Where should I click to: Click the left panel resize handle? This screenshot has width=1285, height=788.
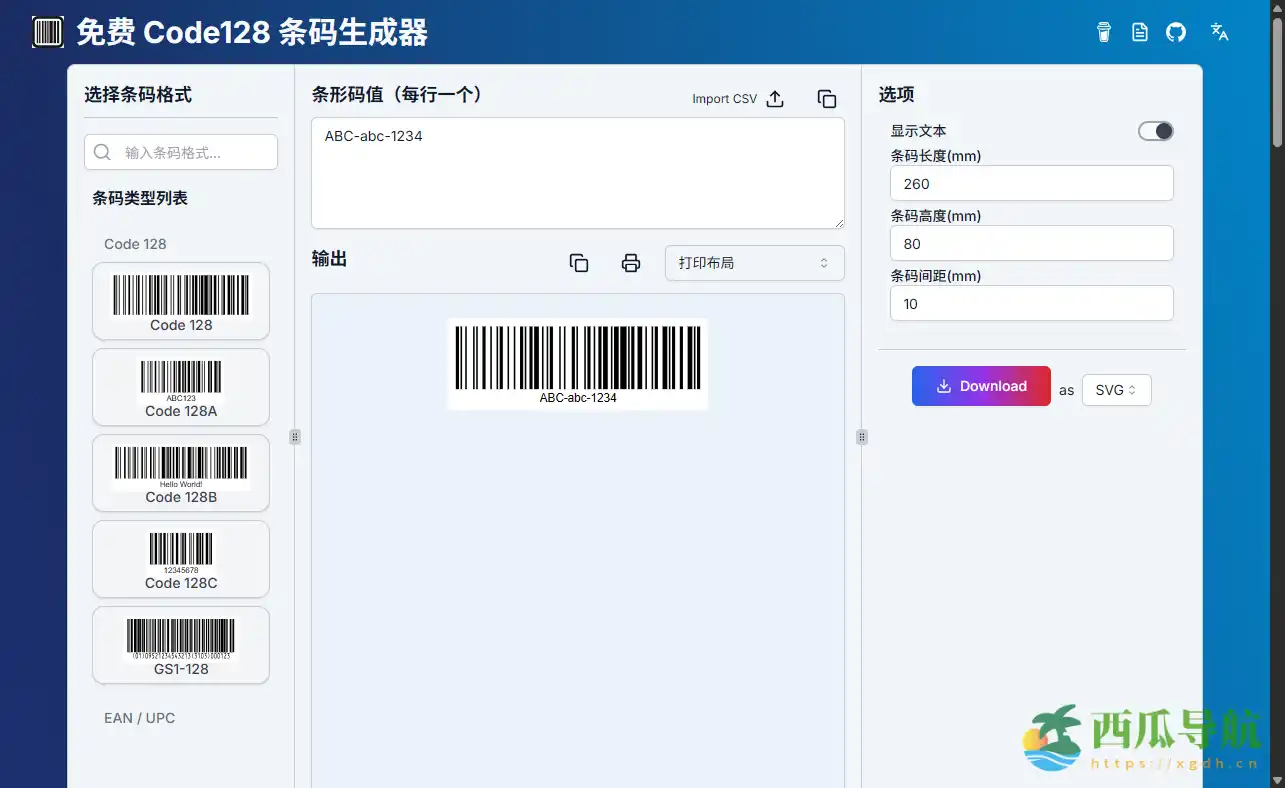(x=295, y=437)
